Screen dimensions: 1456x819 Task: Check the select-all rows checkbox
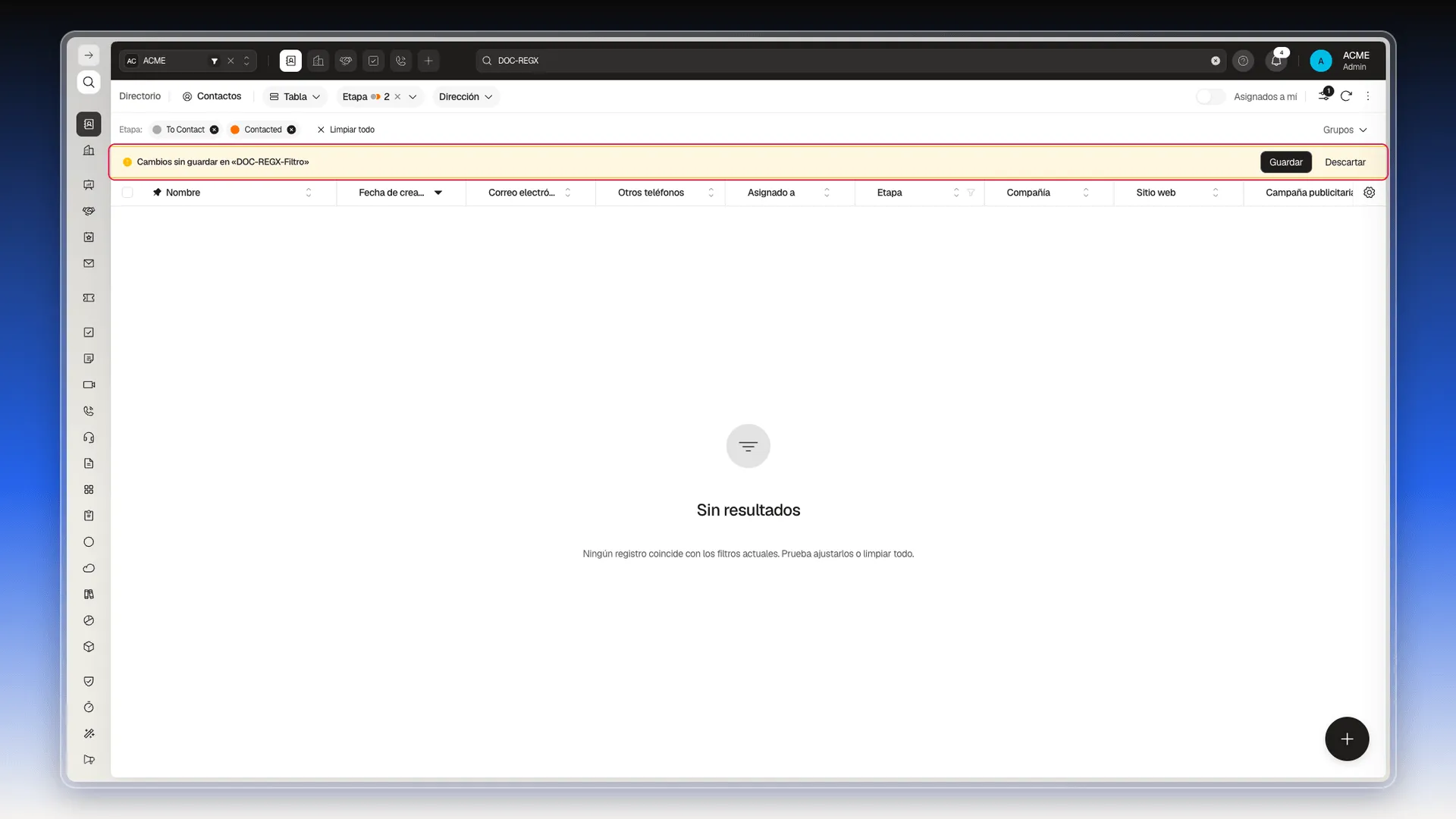(x=127, y=193)
